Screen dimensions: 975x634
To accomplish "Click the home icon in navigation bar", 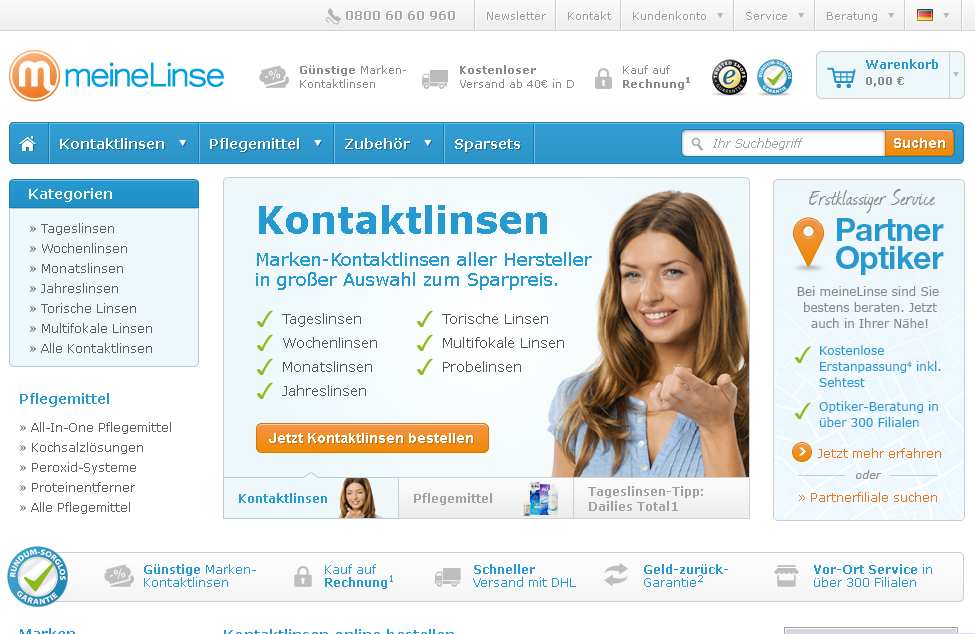I will click(x=27, y=144).
